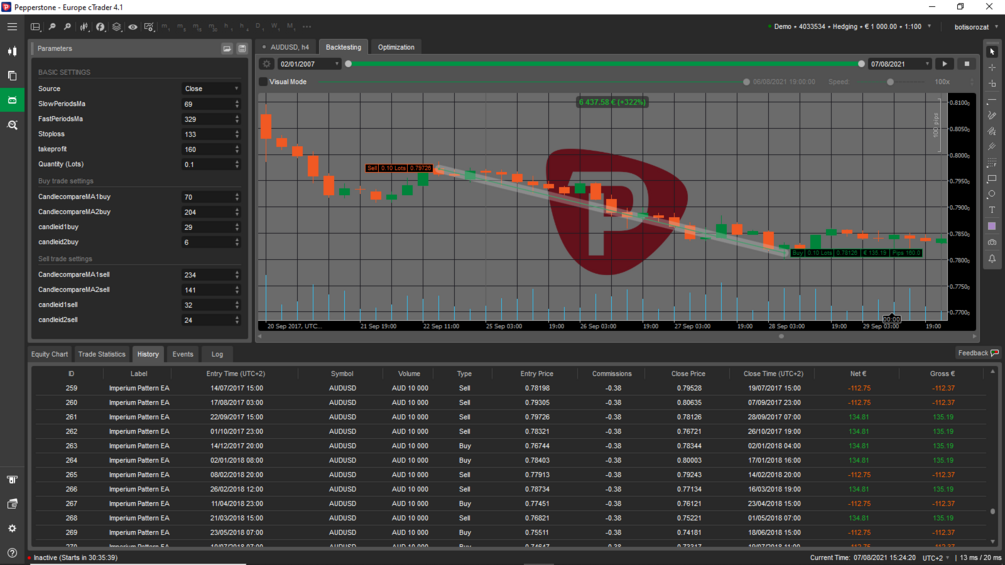Open the Log tab
The height and width of the screenshot is (565, 1005).
217,354
